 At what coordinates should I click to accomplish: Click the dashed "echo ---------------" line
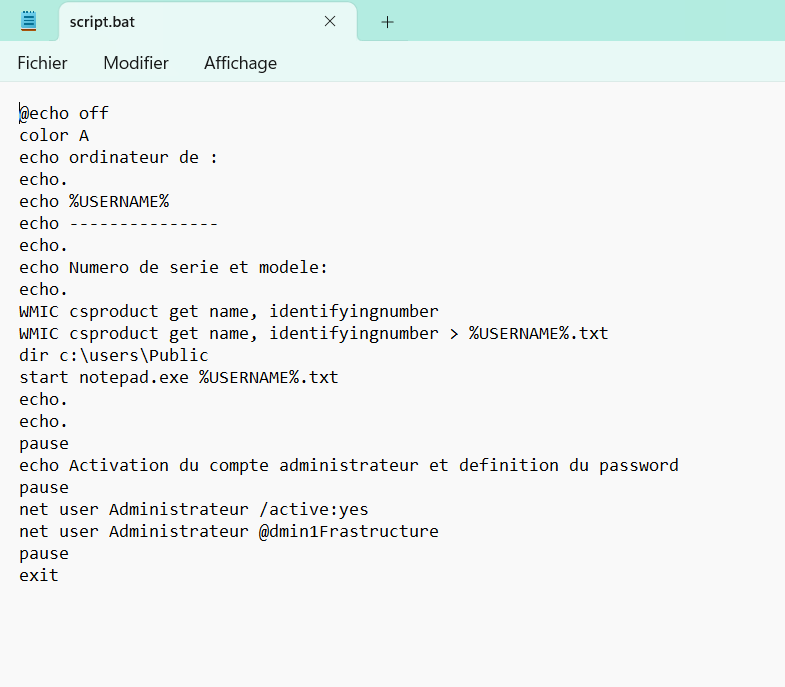click(118, 223)
